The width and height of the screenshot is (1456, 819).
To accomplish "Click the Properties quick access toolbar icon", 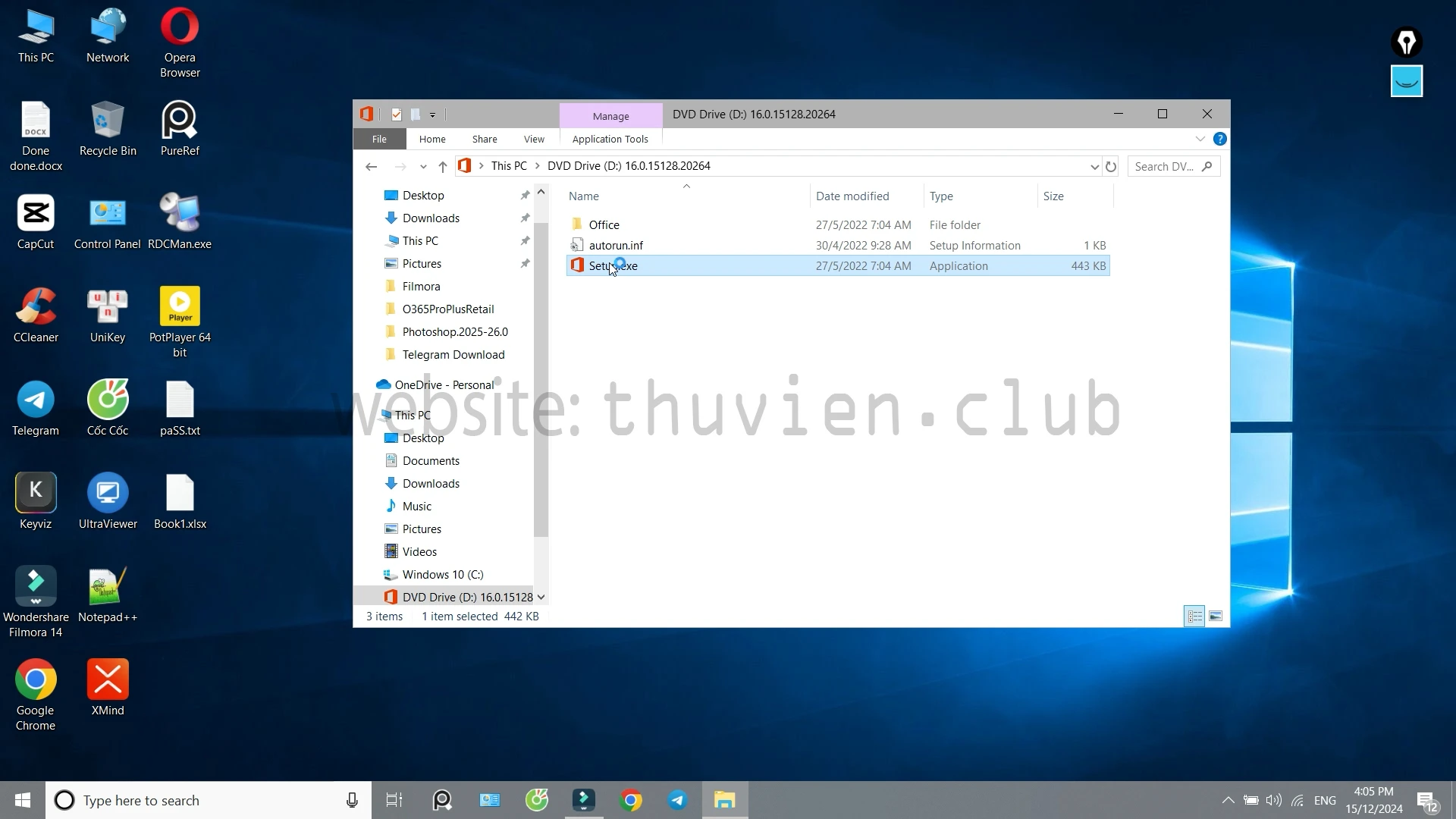I will [396, 115].
